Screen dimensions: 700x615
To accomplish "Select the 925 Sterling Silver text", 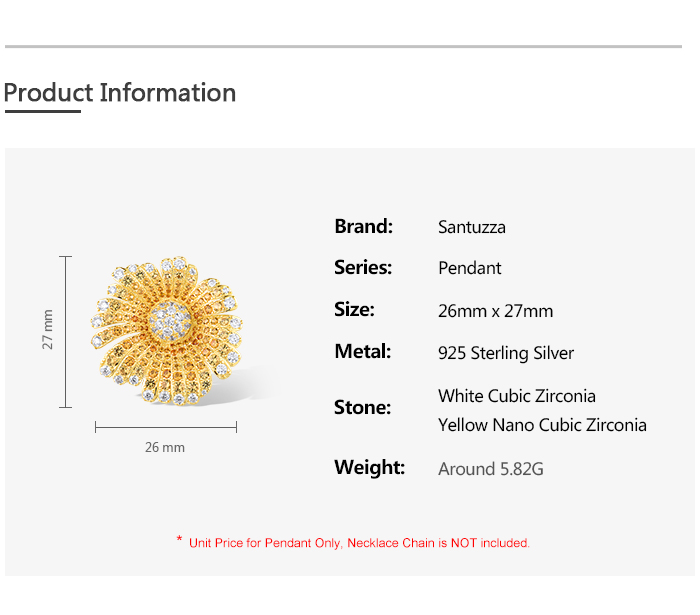I will click(x=506, y=353).
